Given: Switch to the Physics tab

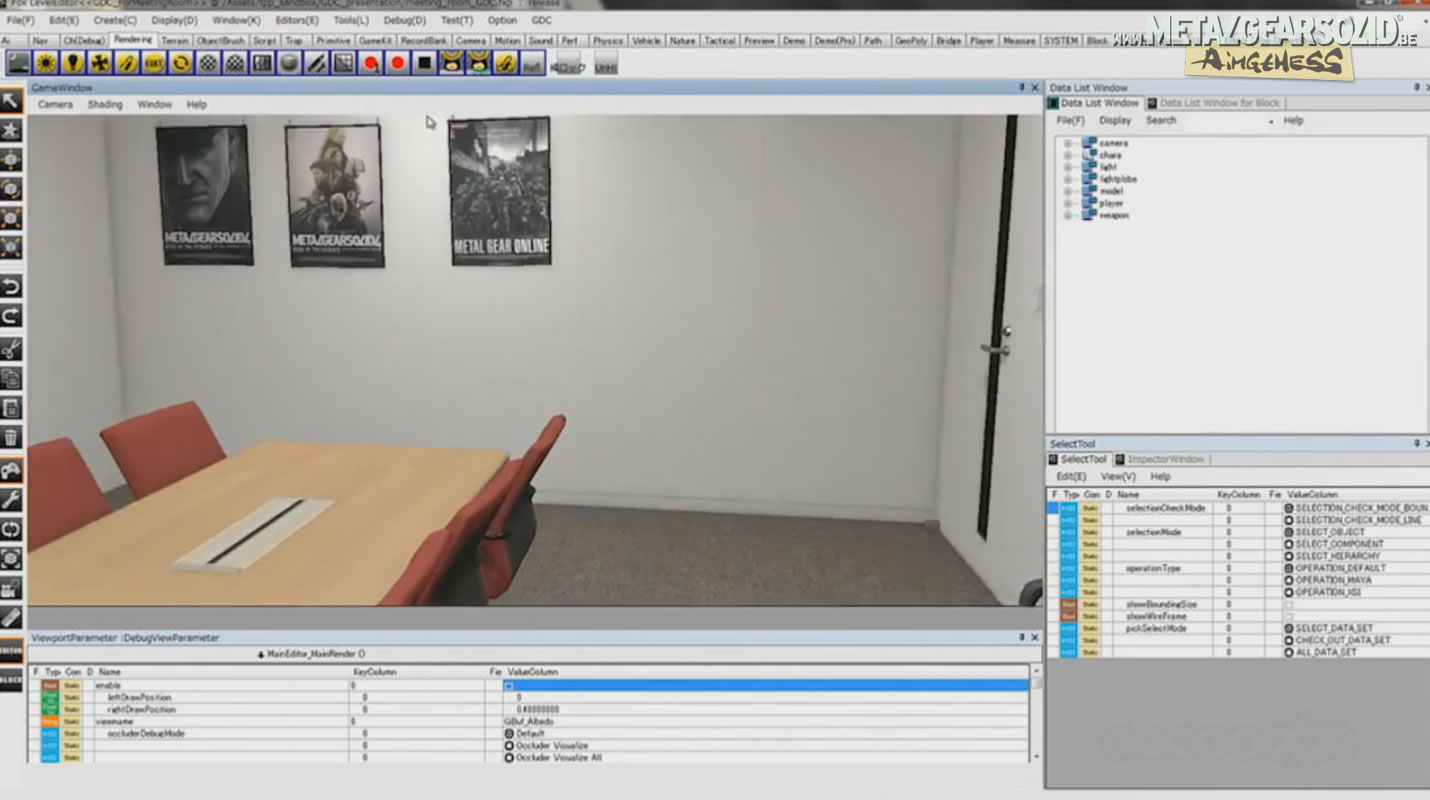Looking at the screenshot, I should [x=608, y=41].
